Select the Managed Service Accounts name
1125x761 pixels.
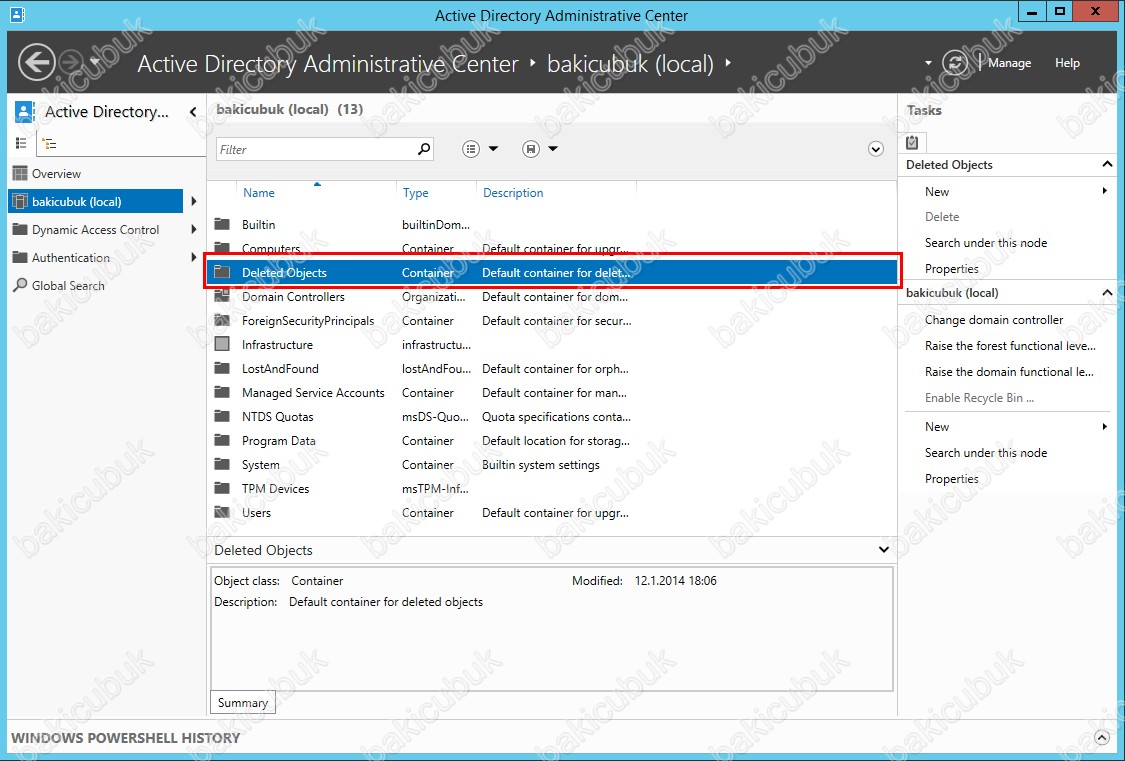pyautogui.click(x=313, y=392)
